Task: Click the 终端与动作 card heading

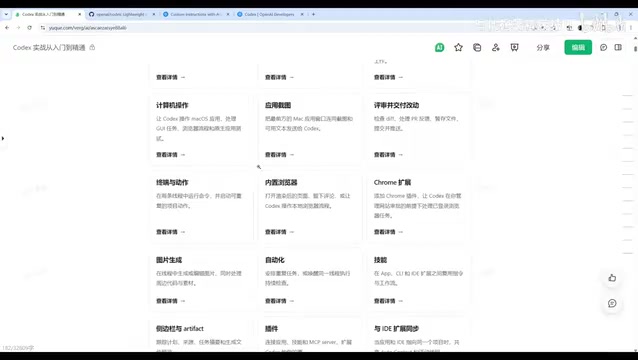Action: click(172, 183)
